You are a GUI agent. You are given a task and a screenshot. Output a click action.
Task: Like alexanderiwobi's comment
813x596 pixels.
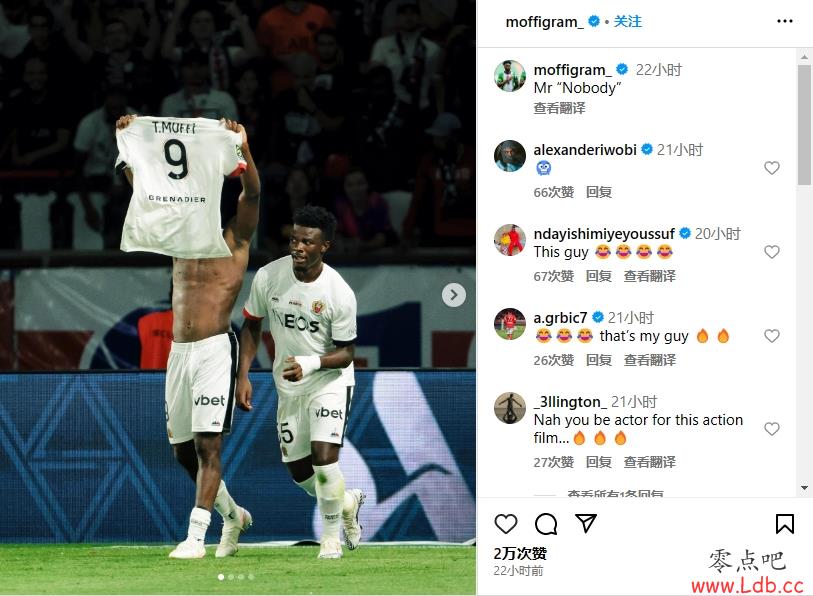coord(772,168)
